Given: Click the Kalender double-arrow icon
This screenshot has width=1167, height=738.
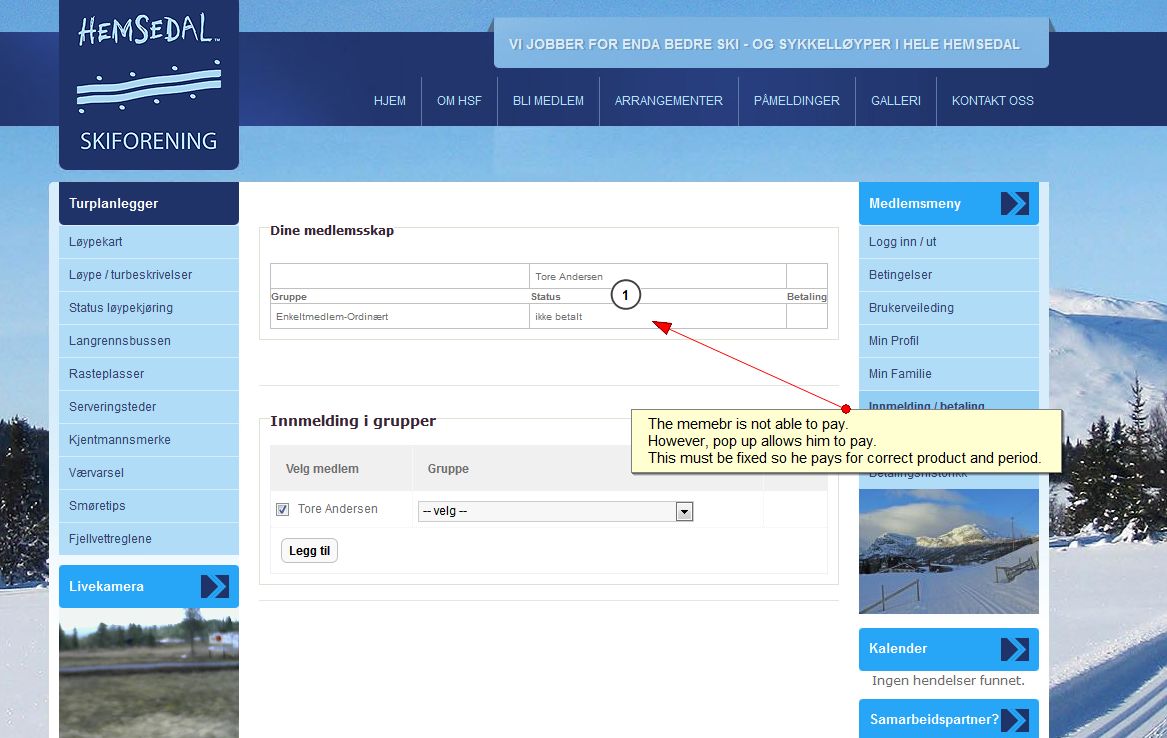Looking at the screenshot, I should point(1014,649).
